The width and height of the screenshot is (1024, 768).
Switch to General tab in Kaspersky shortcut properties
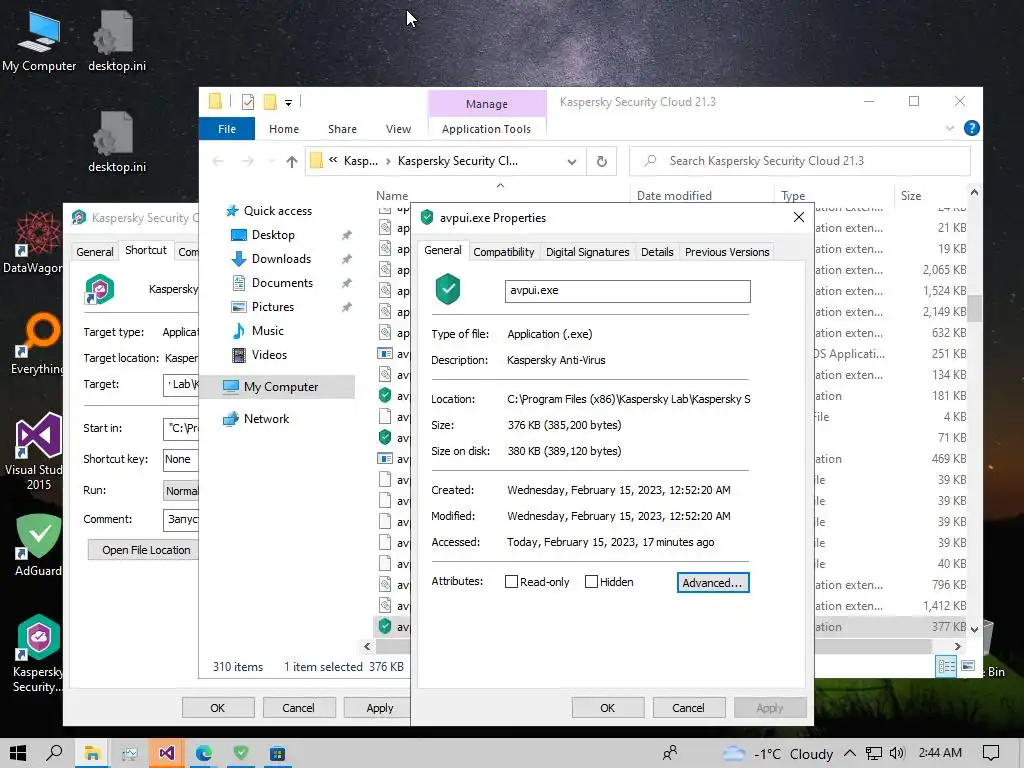tap(95, 252)
